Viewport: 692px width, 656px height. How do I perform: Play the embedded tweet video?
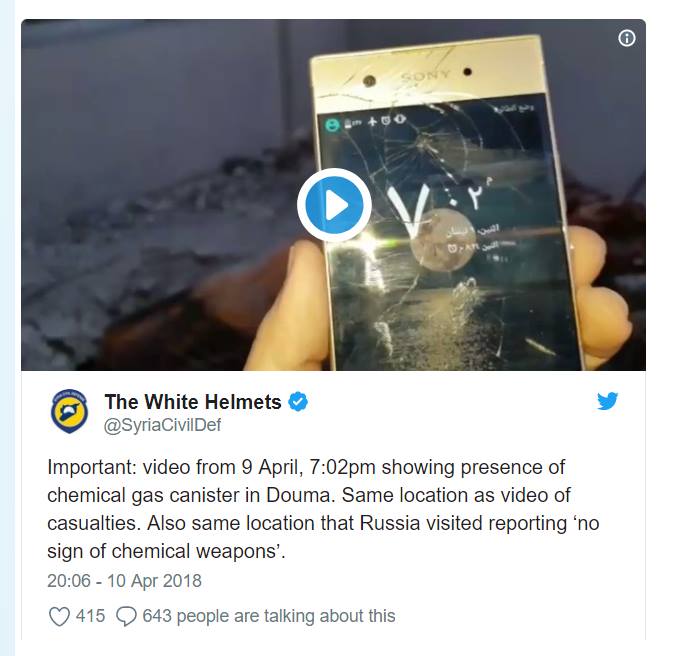tap(334, 205)
